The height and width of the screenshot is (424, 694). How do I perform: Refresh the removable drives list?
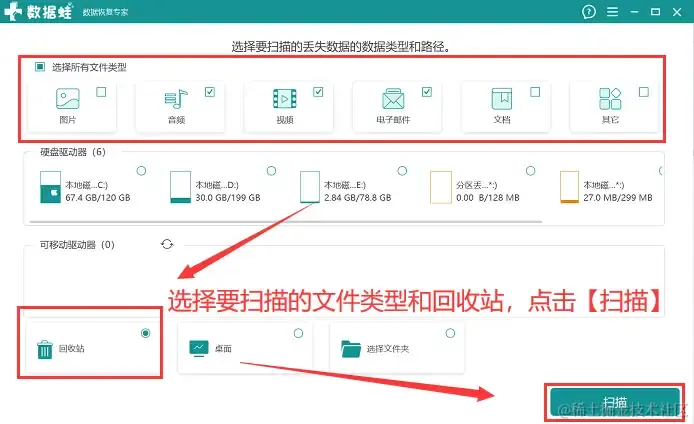167,244
